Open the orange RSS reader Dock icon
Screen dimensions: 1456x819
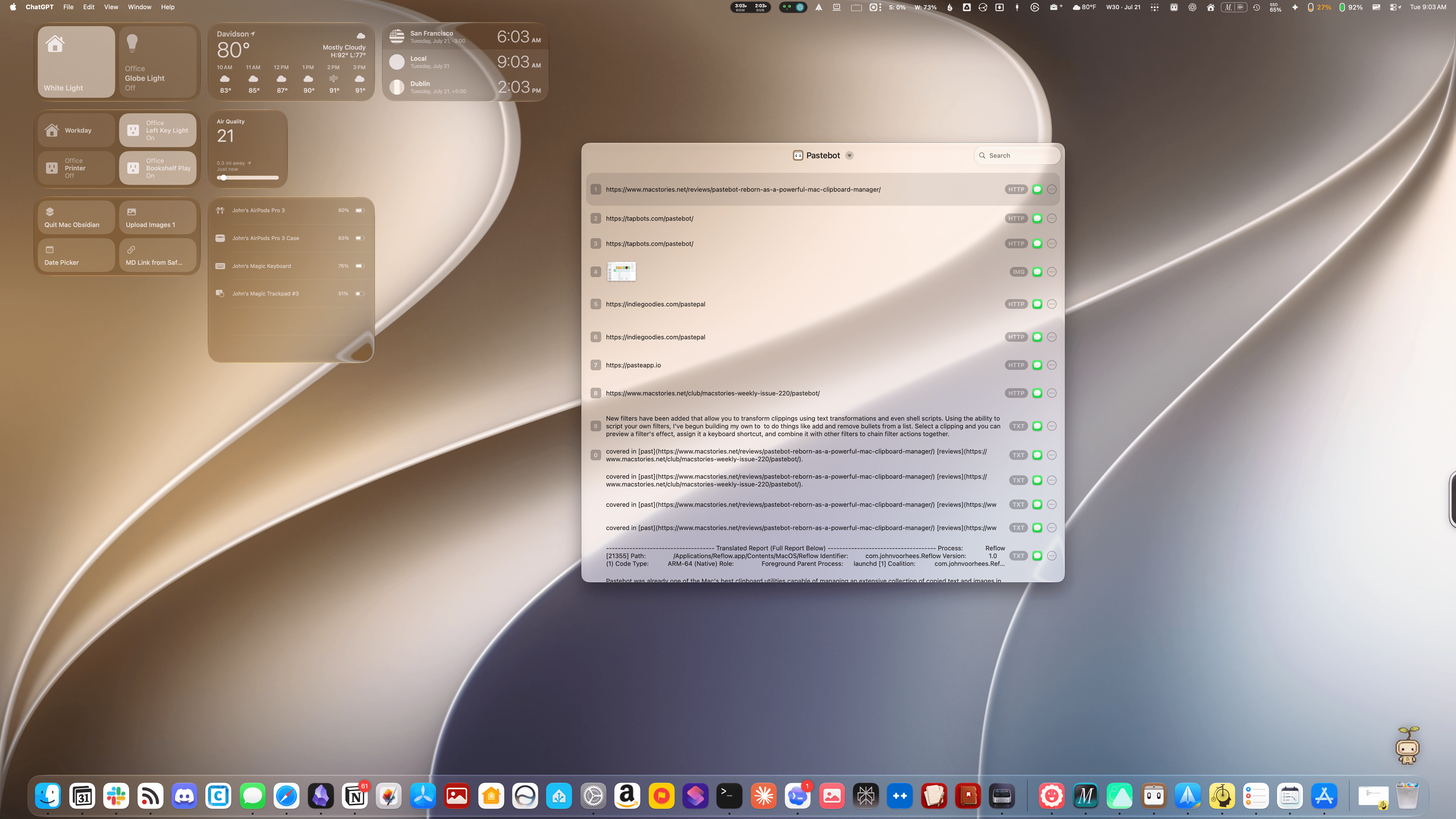(x=150, y=796)
